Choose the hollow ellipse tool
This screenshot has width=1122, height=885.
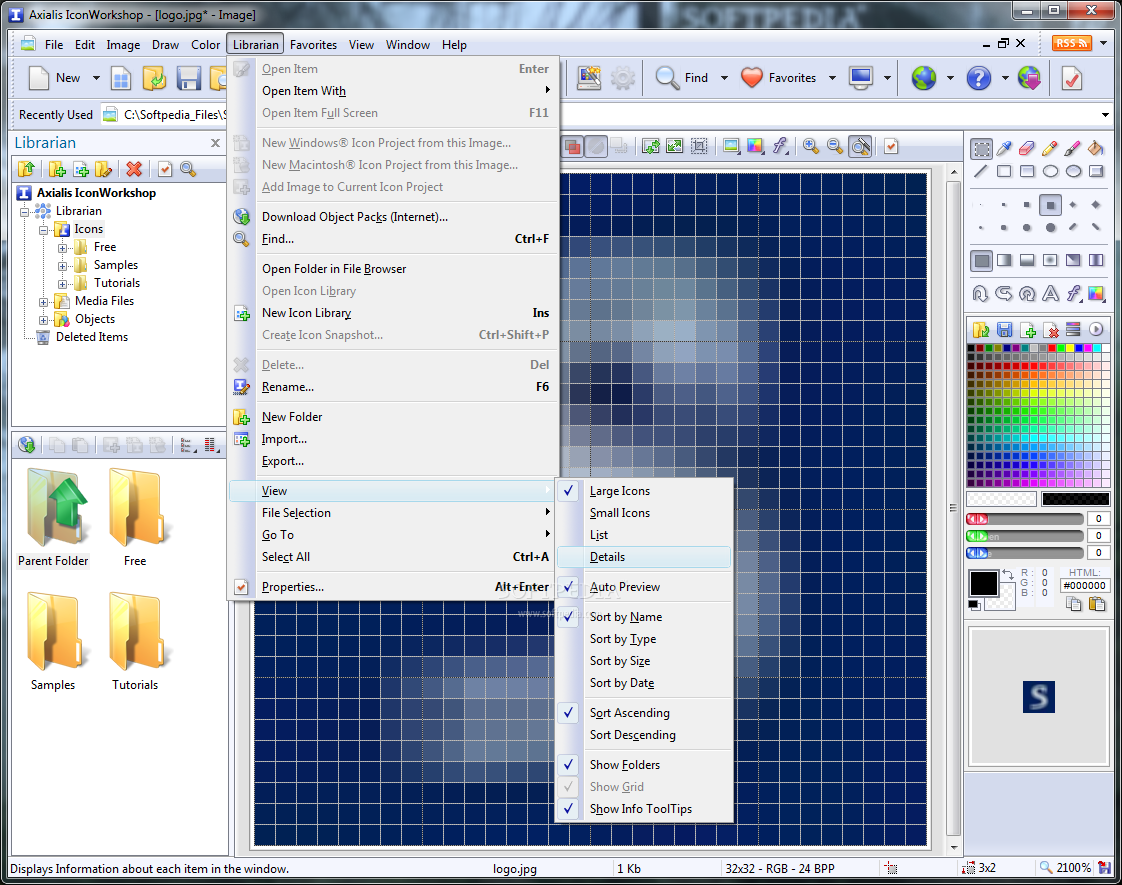tap(1050, 171)
